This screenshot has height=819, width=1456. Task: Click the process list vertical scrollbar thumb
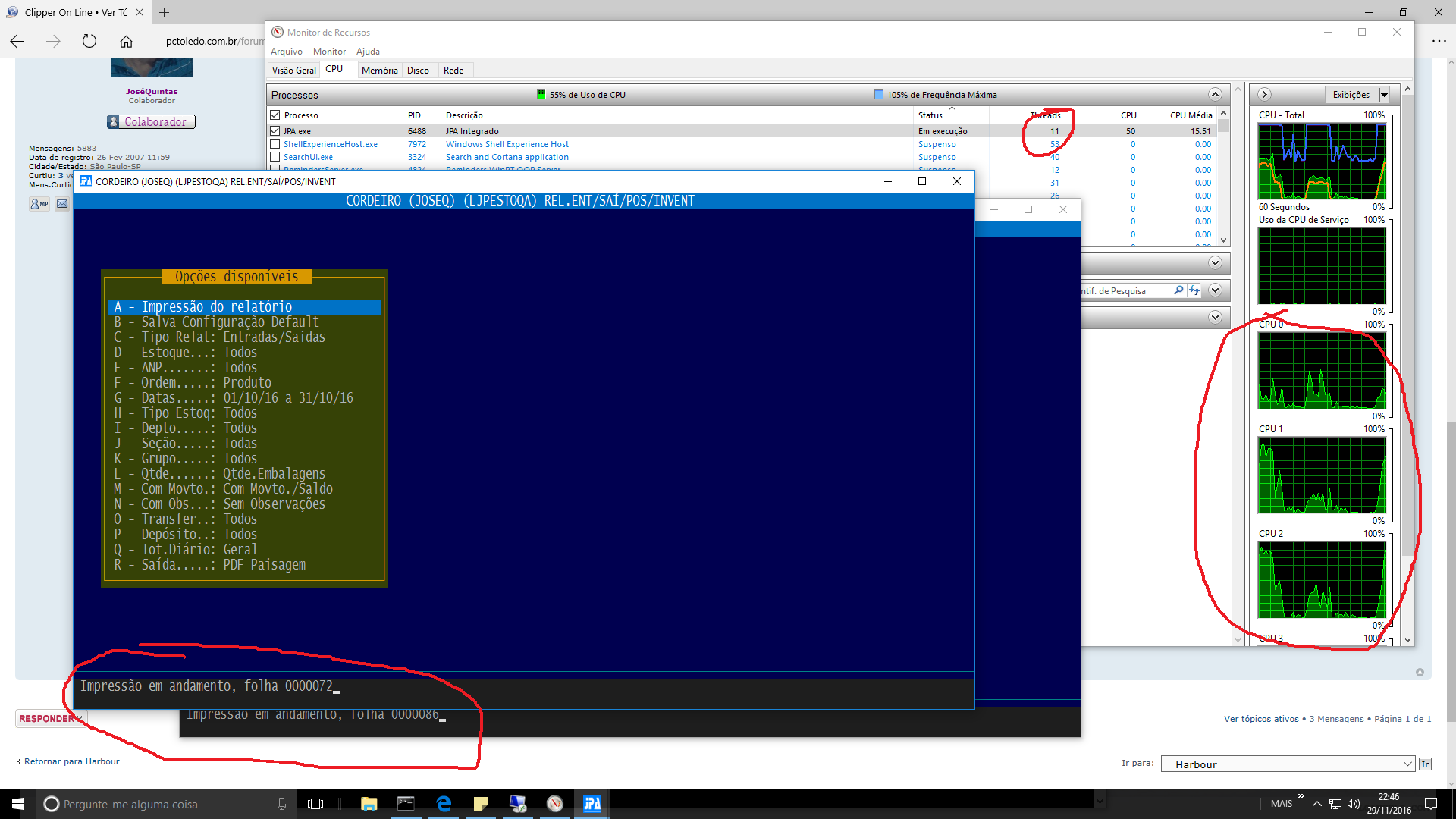coord(1223,126)
